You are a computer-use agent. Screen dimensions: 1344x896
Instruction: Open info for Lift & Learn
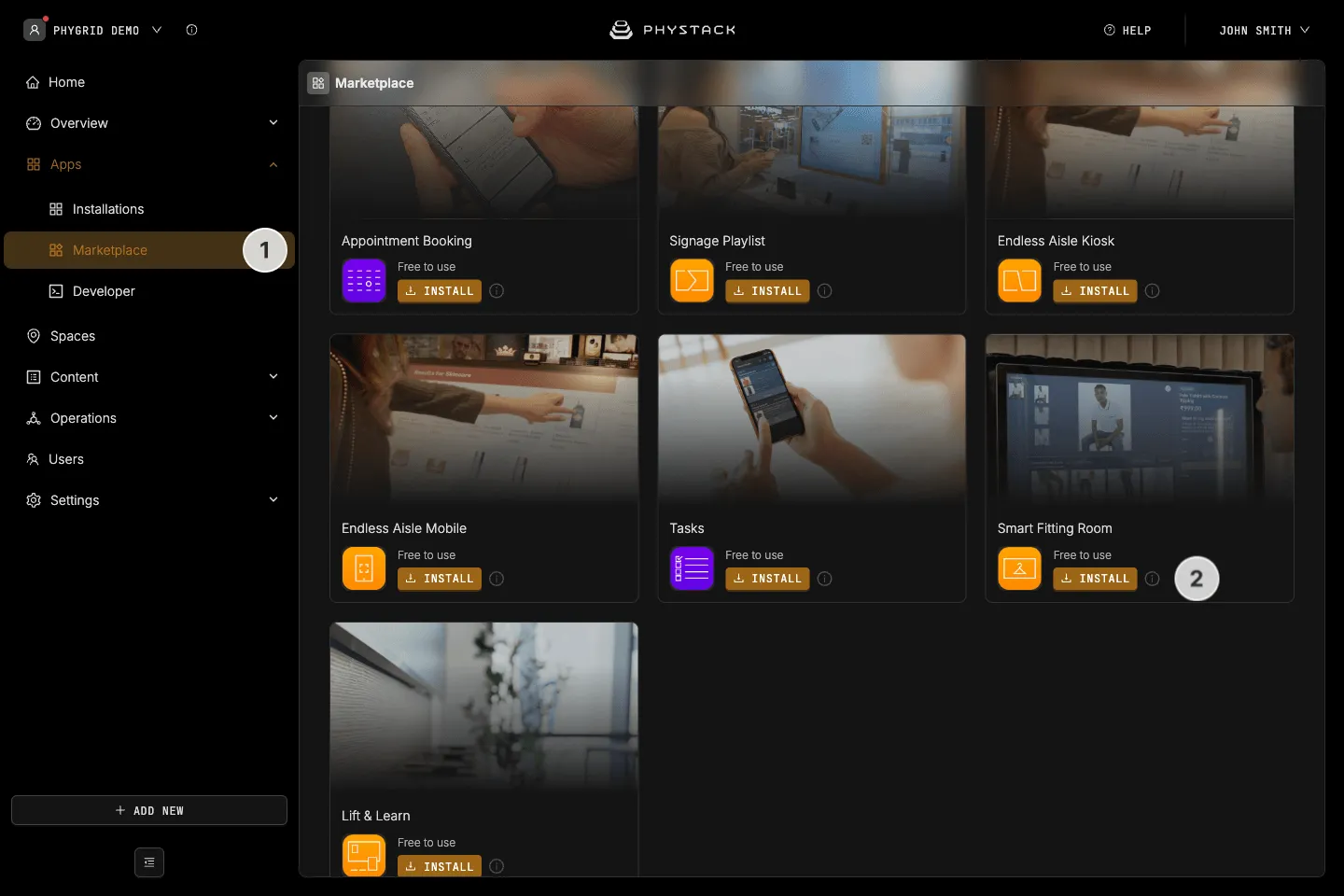[x=497, y=866]
